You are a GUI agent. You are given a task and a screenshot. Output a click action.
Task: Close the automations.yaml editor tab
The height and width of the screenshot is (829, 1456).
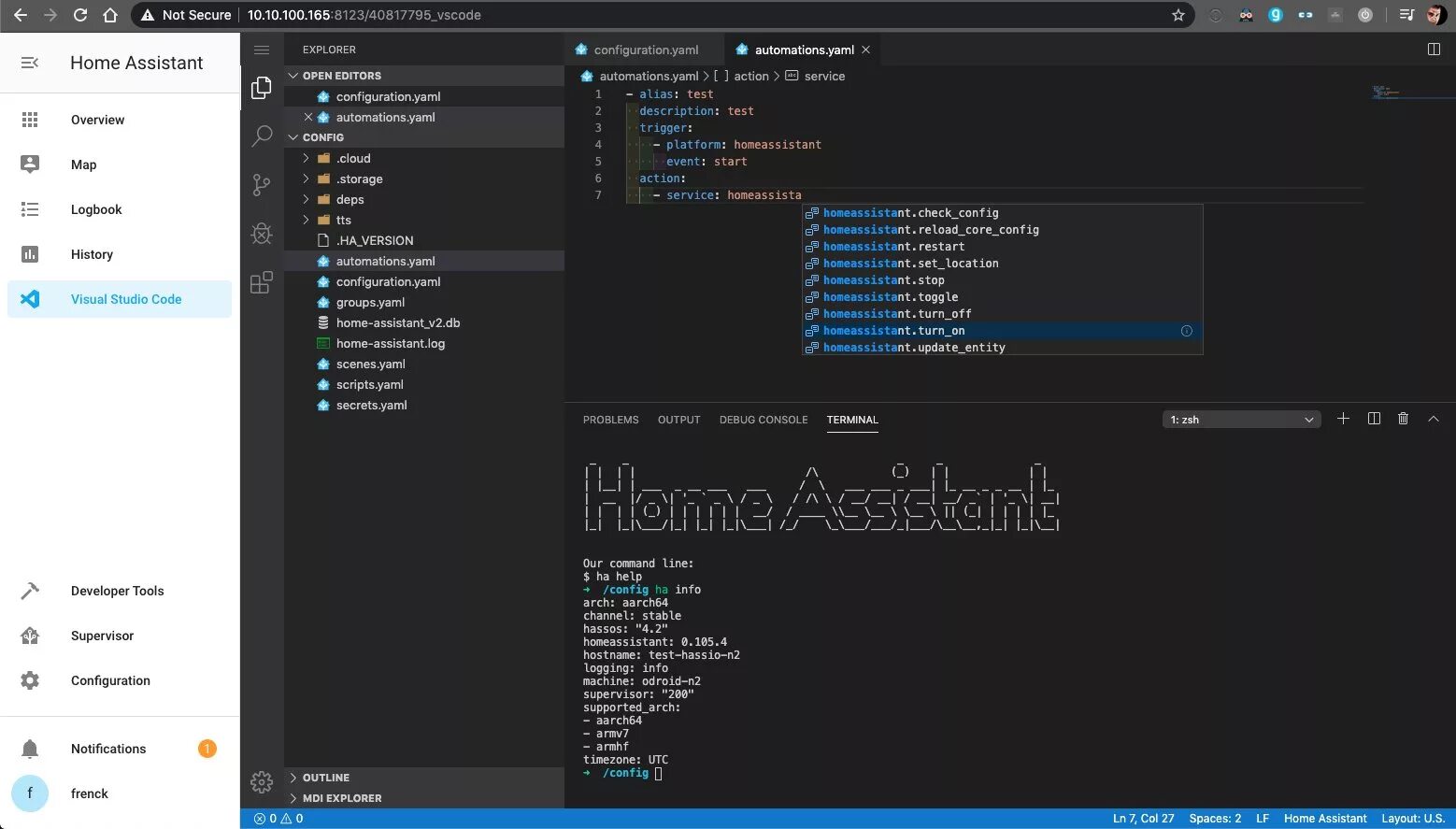click(865, 50)
